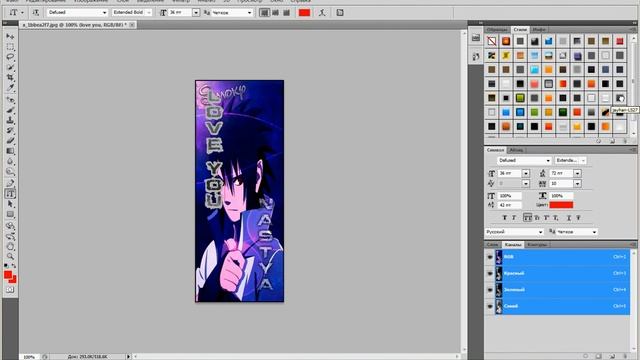Viewport: 640px width, 360px height.
Task: Toggle Faux Bold in Character panel
Action: tap(504, 218)
